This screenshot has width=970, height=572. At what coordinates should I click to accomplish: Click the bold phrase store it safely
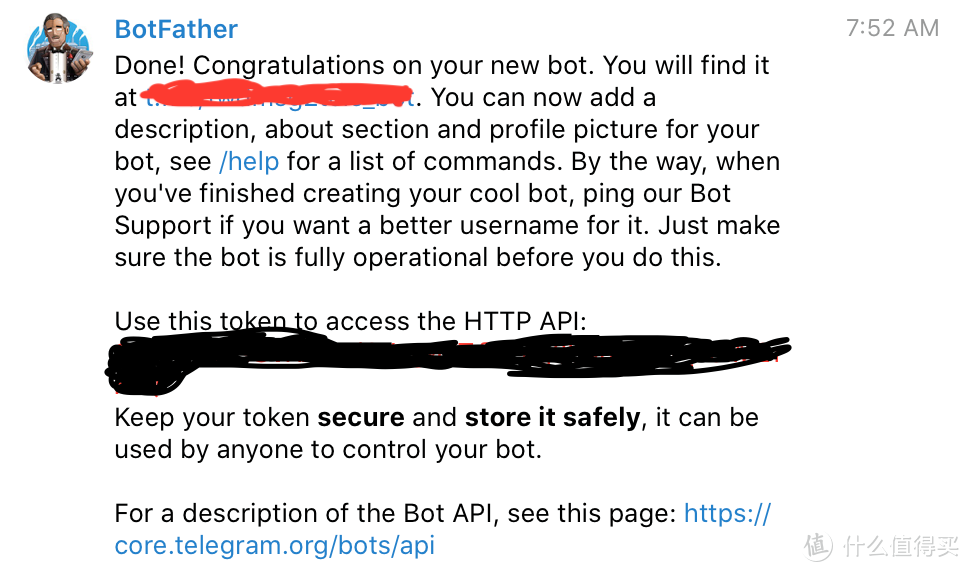click(x=552, y=417)
